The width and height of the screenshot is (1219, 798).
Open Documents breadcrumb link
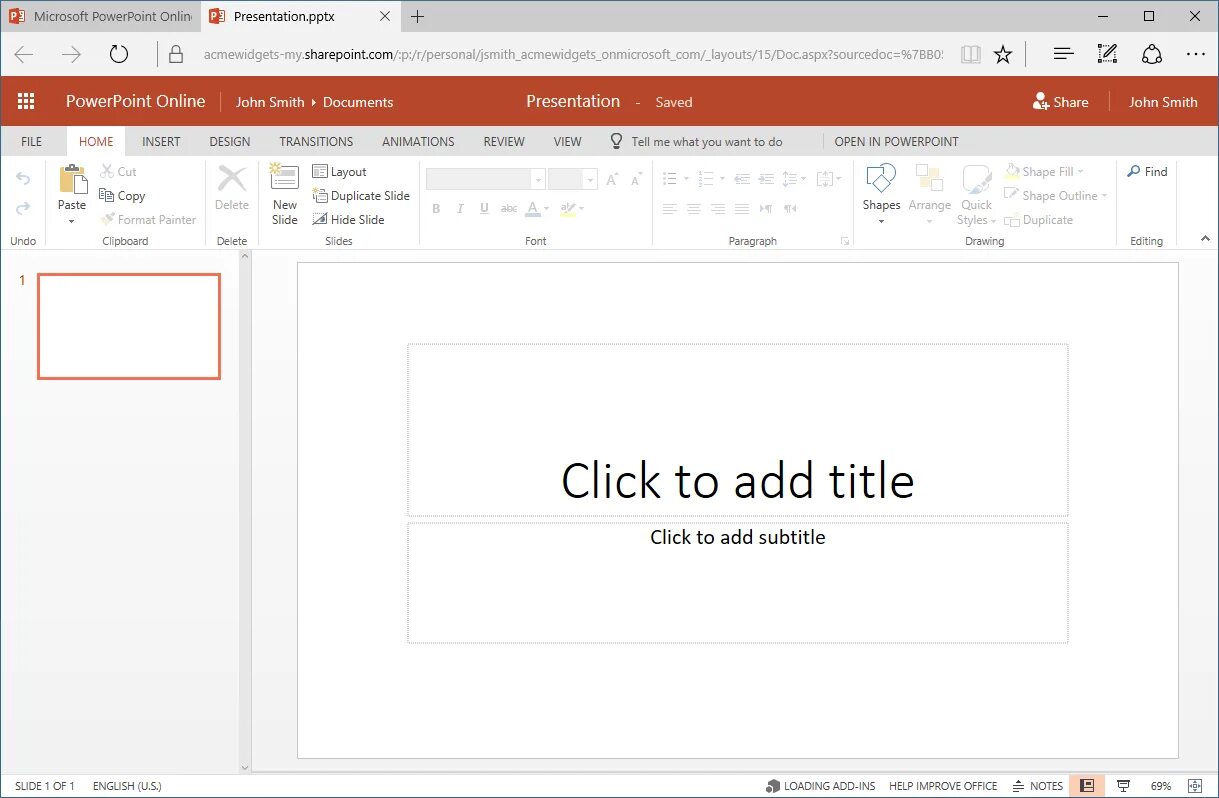tap(358, 102)
